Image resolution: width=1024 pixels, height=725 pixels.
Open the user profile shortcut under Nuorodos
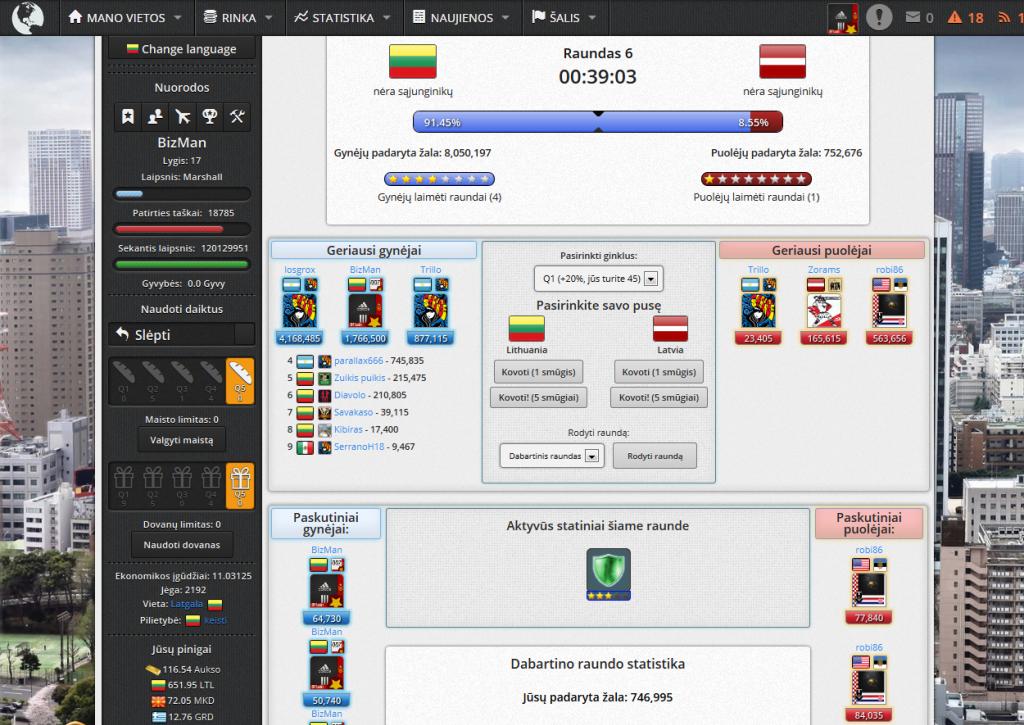click(x=155, y=117)
